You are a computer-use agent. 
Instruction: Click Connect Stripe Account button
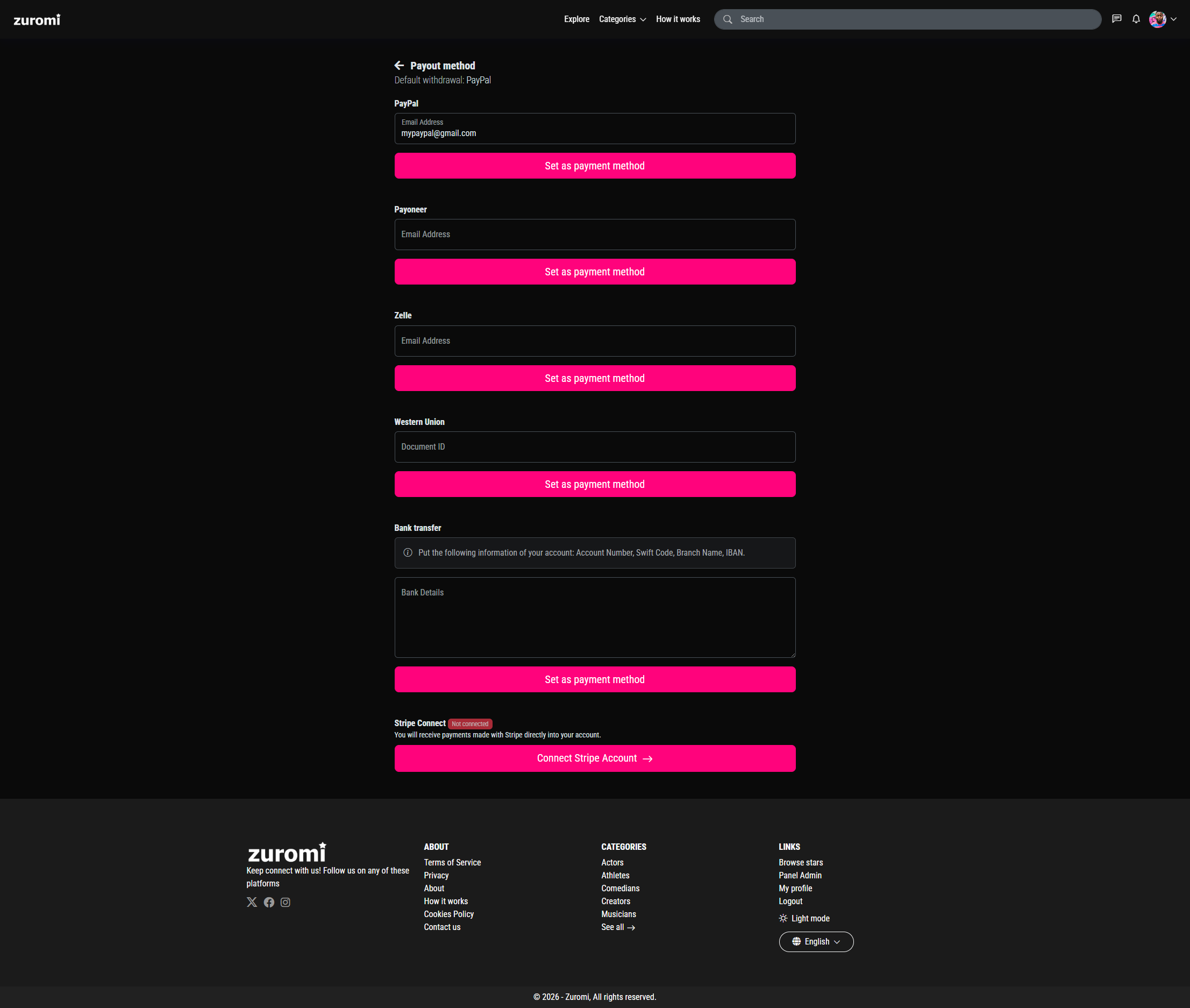pyautogui.click(x=594, y=758)
